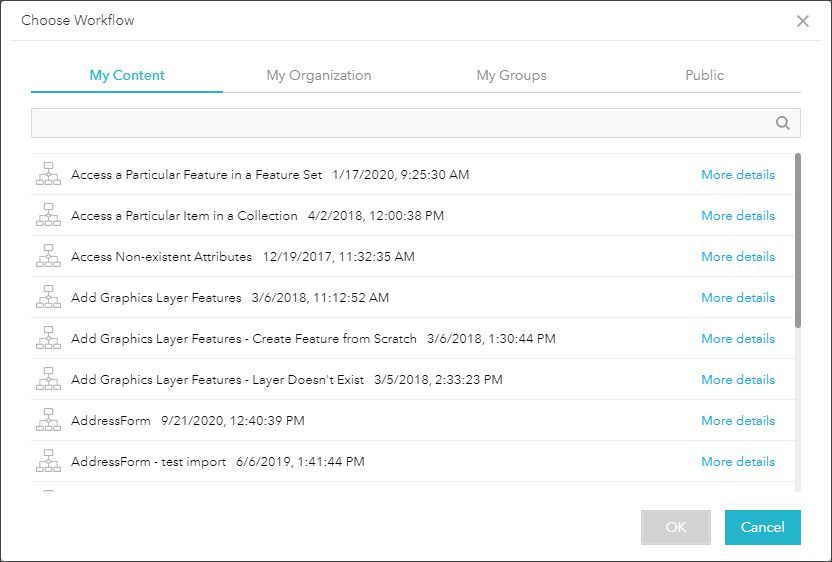Open More details for Access a Particular Feature in a Feature Set

[738, 175]
